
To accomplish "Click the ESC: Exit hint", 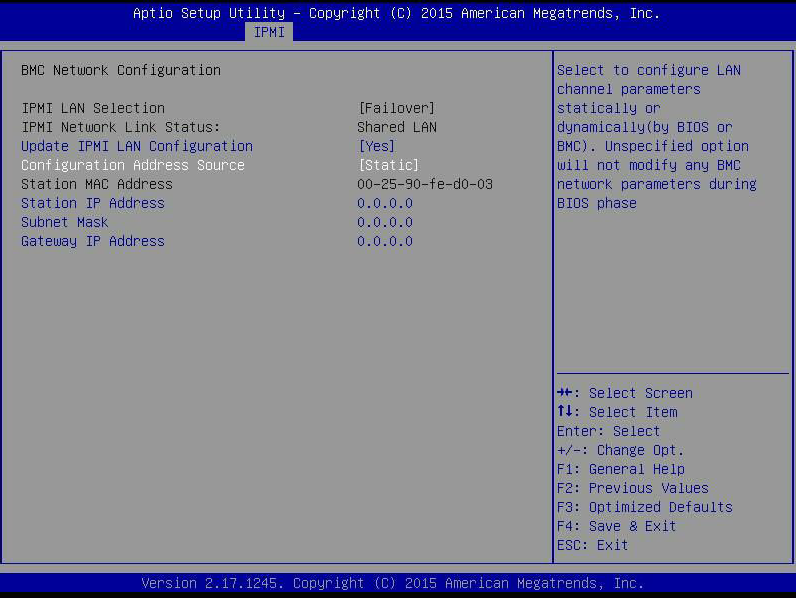I will point(592,545).
